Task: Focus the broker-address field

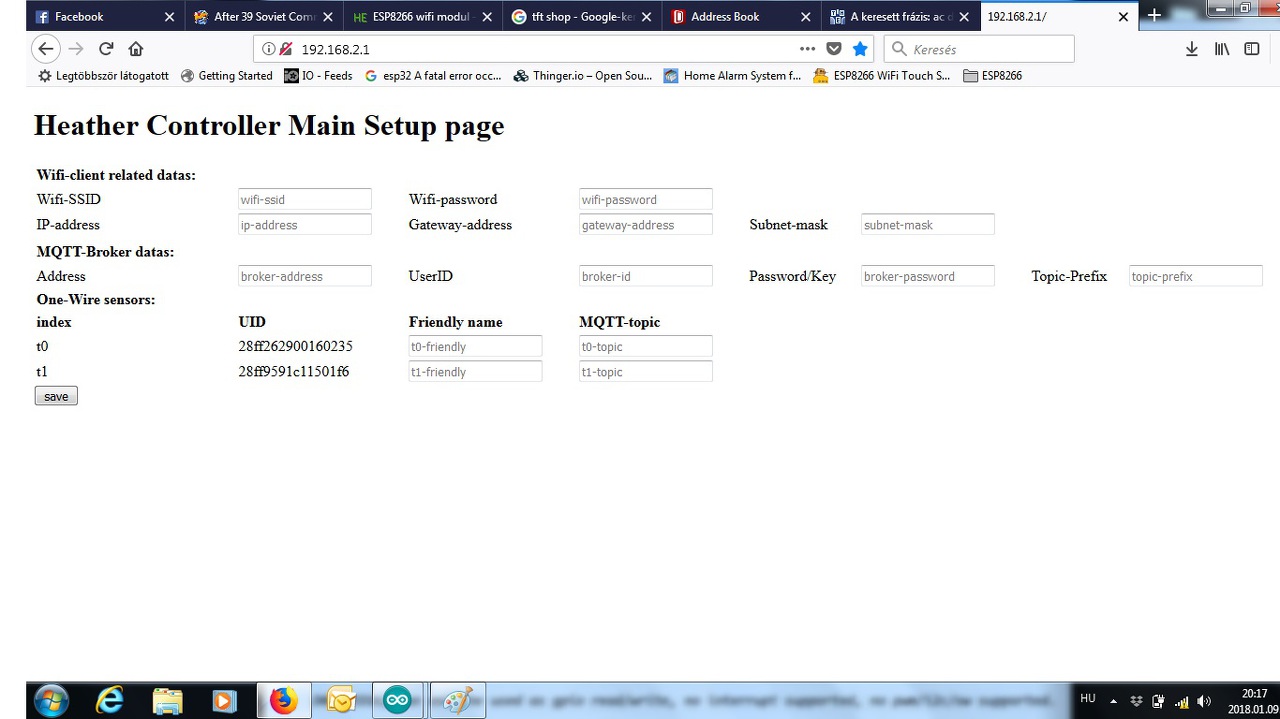Action: tap(305, 276)
